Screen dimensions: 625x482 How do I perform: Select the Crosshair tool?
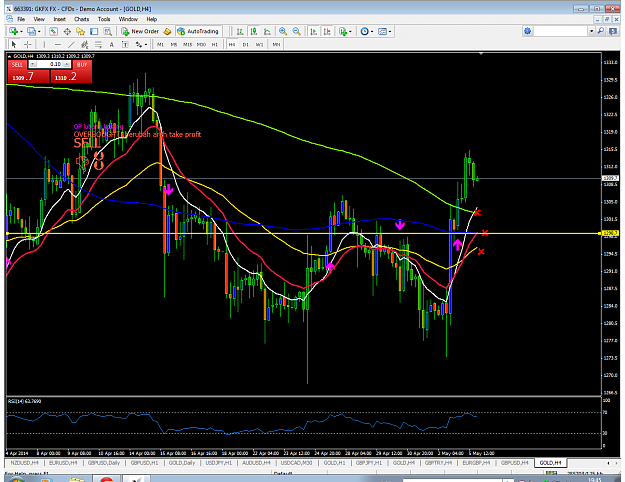28,44
